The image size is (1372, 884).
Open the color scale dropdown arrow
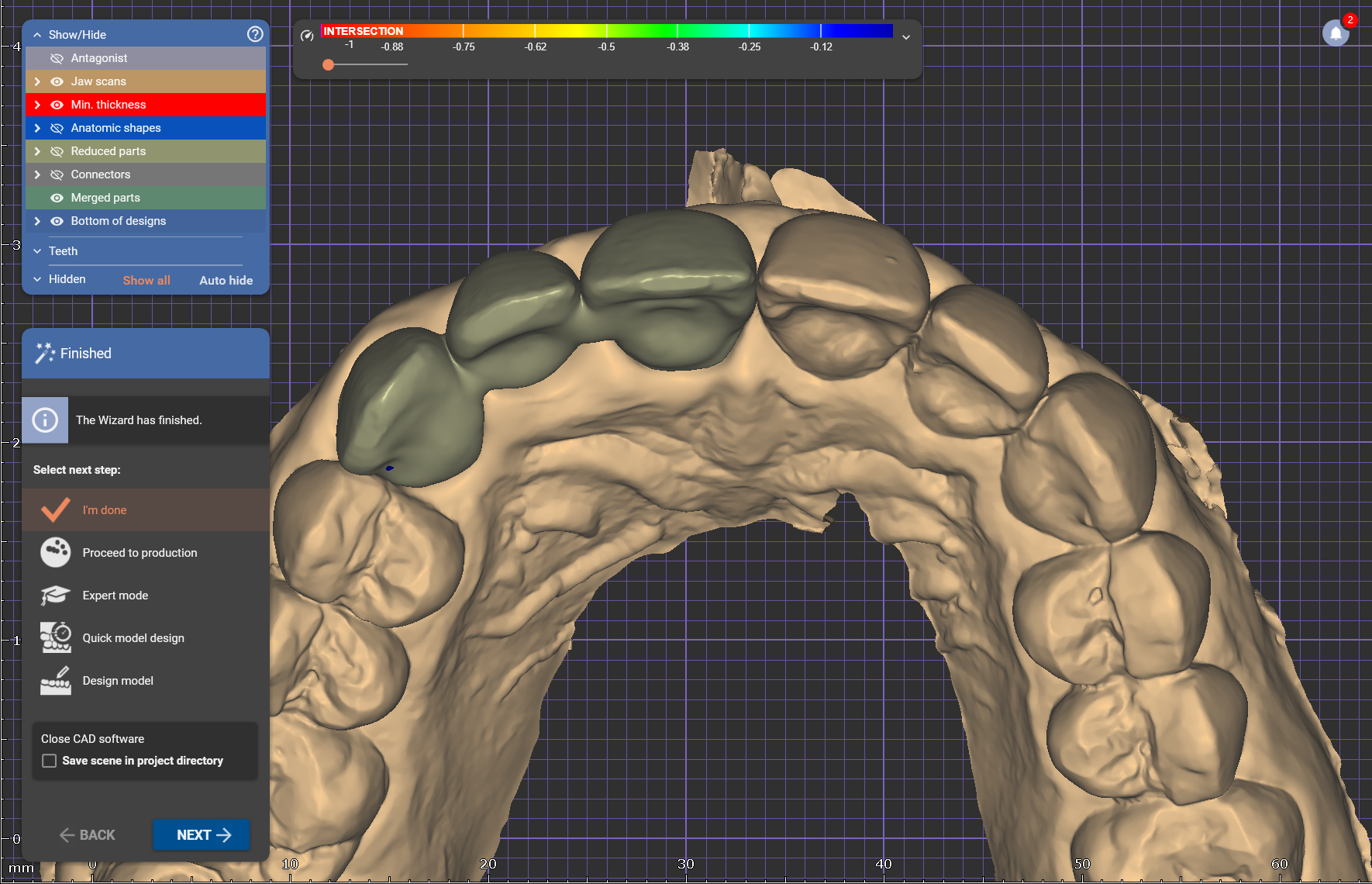[x=905, y=36]
